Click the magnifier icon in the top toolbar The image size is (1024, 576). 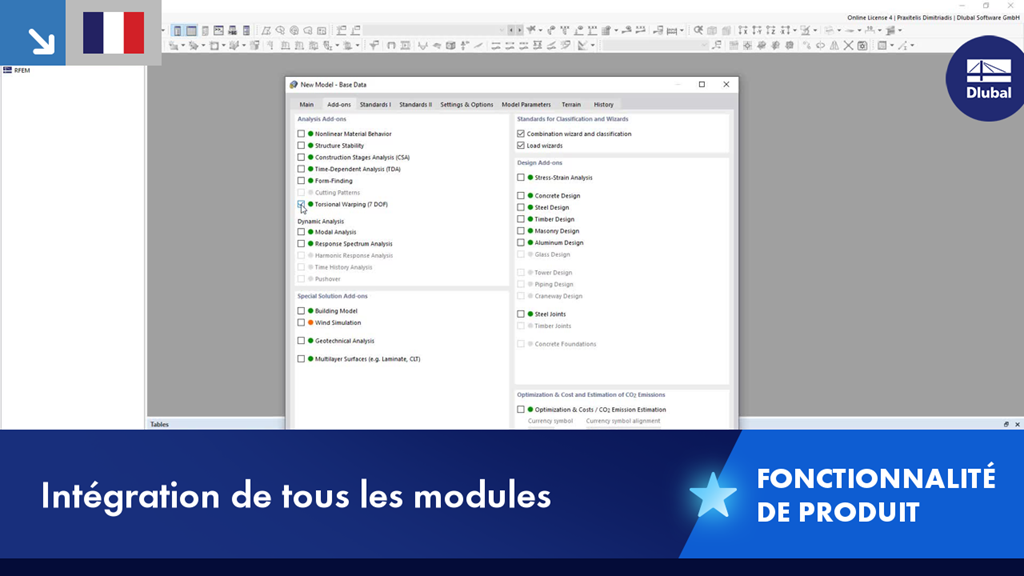point(698,30)
